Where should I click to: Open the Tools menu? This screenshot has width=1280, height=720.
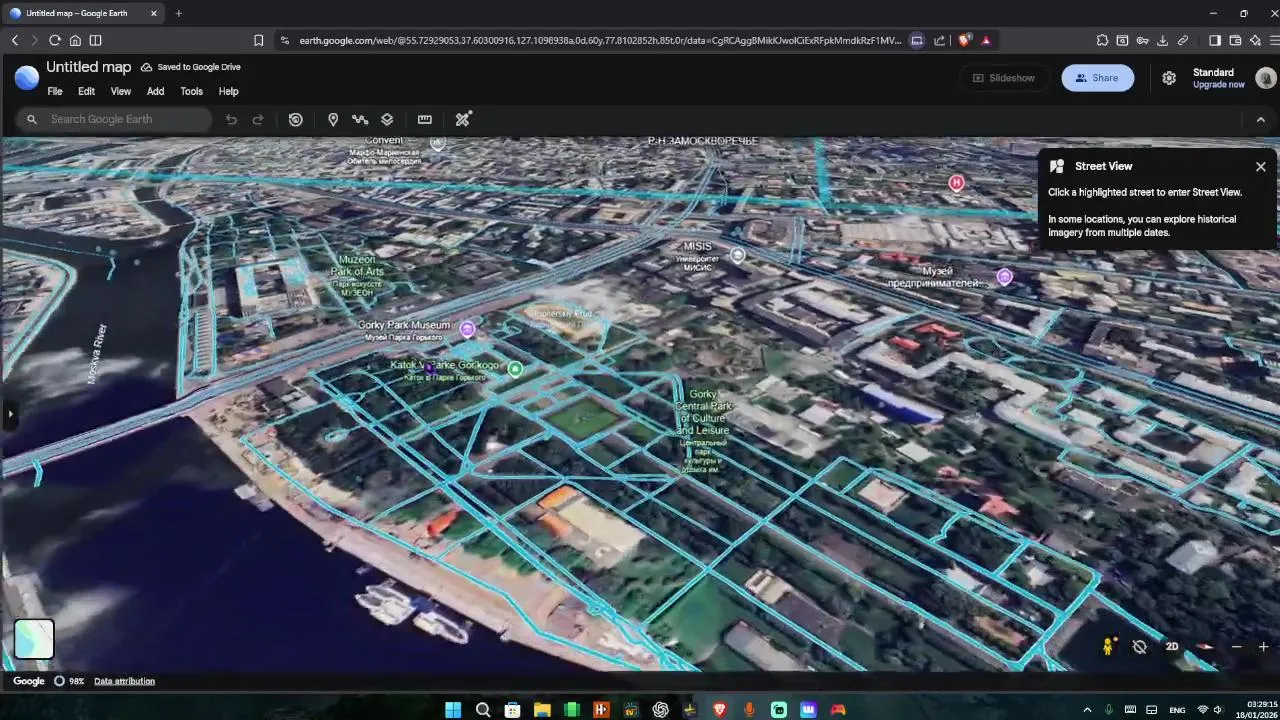pos(191,91)
